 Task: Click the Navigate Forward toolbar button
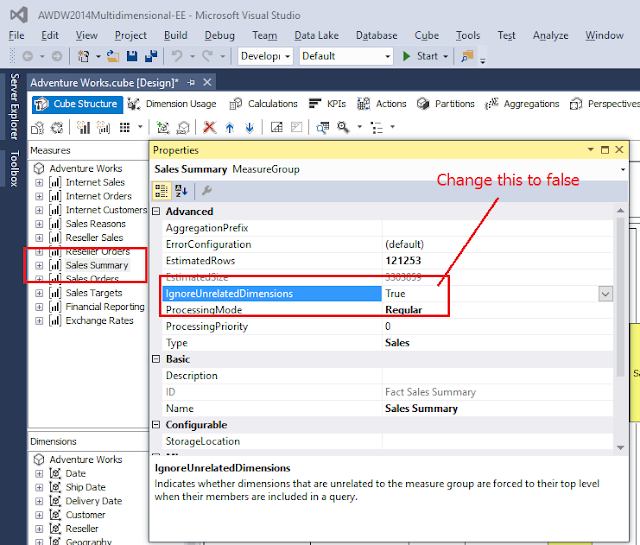(x=57, y=56)
